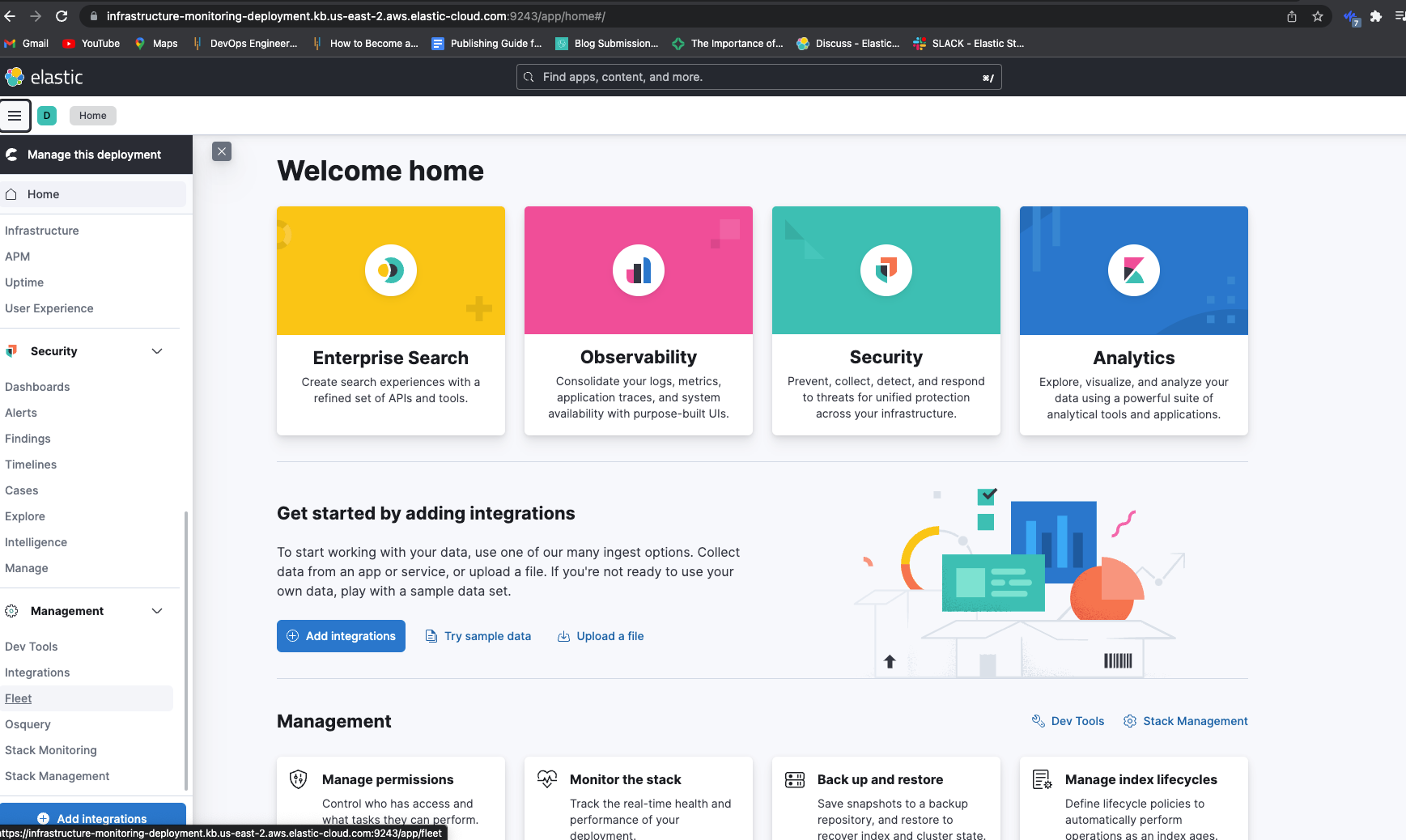Open Stack Monitoring in sidebar
1406x840 pixels.
(51, 750)
